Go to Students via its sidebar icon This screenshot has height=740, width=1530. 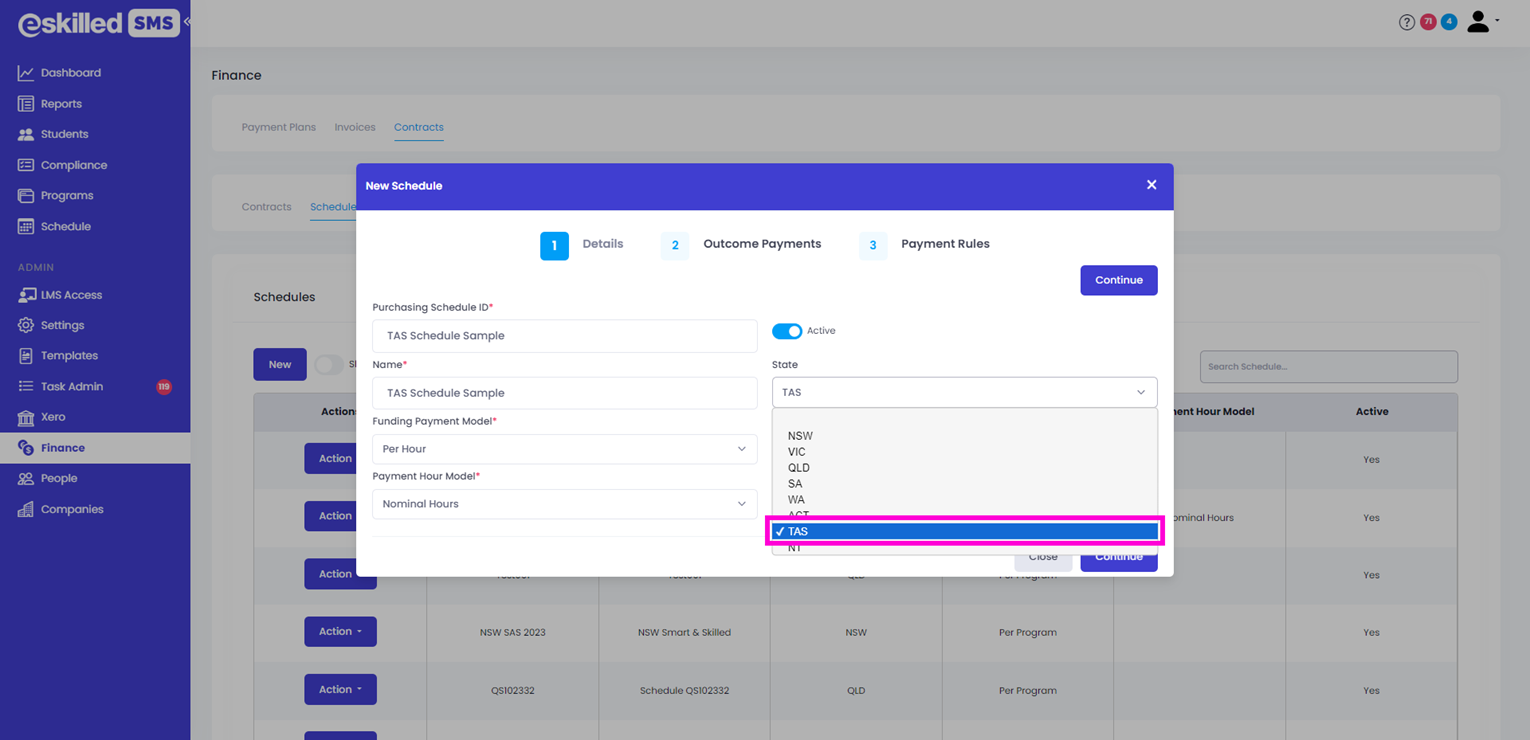pyautogui.click(x=26, y=134)
